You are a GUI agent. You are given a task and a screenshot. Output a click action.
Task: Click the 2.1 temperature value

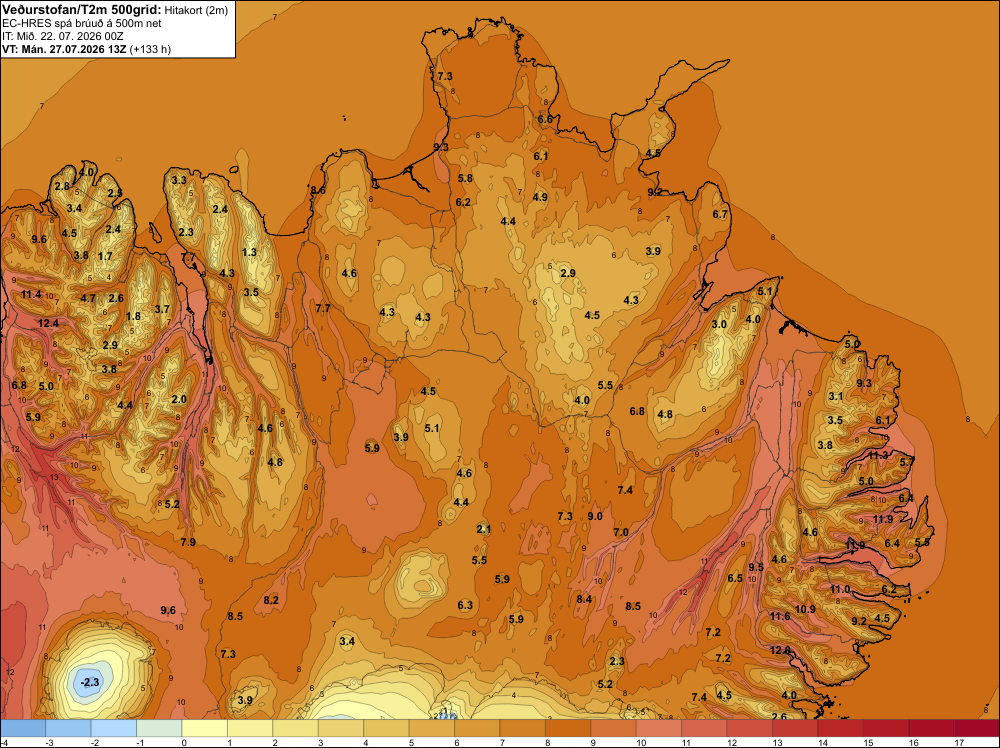tap(483, 529)
